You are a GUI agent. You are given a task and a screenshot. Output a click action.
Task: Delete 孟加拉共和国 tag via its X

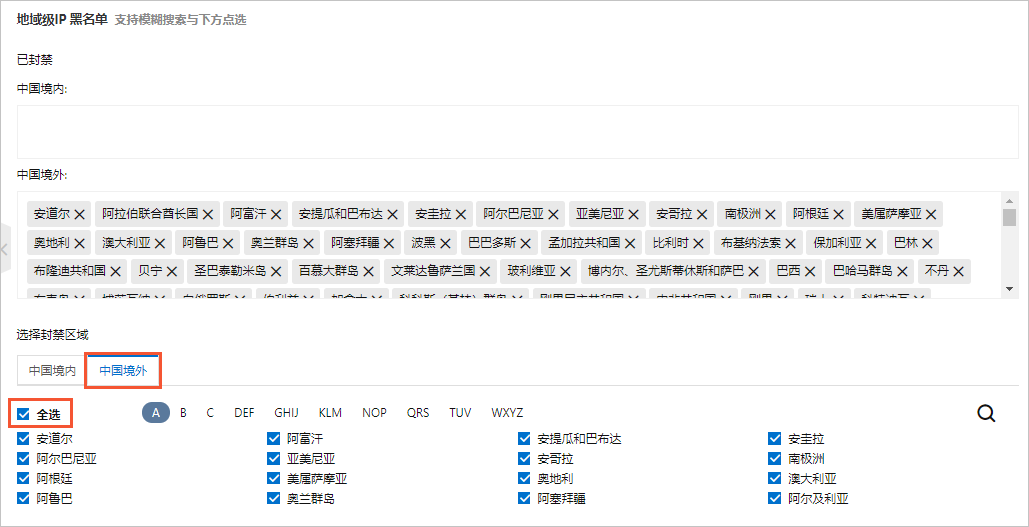point(630,243)
